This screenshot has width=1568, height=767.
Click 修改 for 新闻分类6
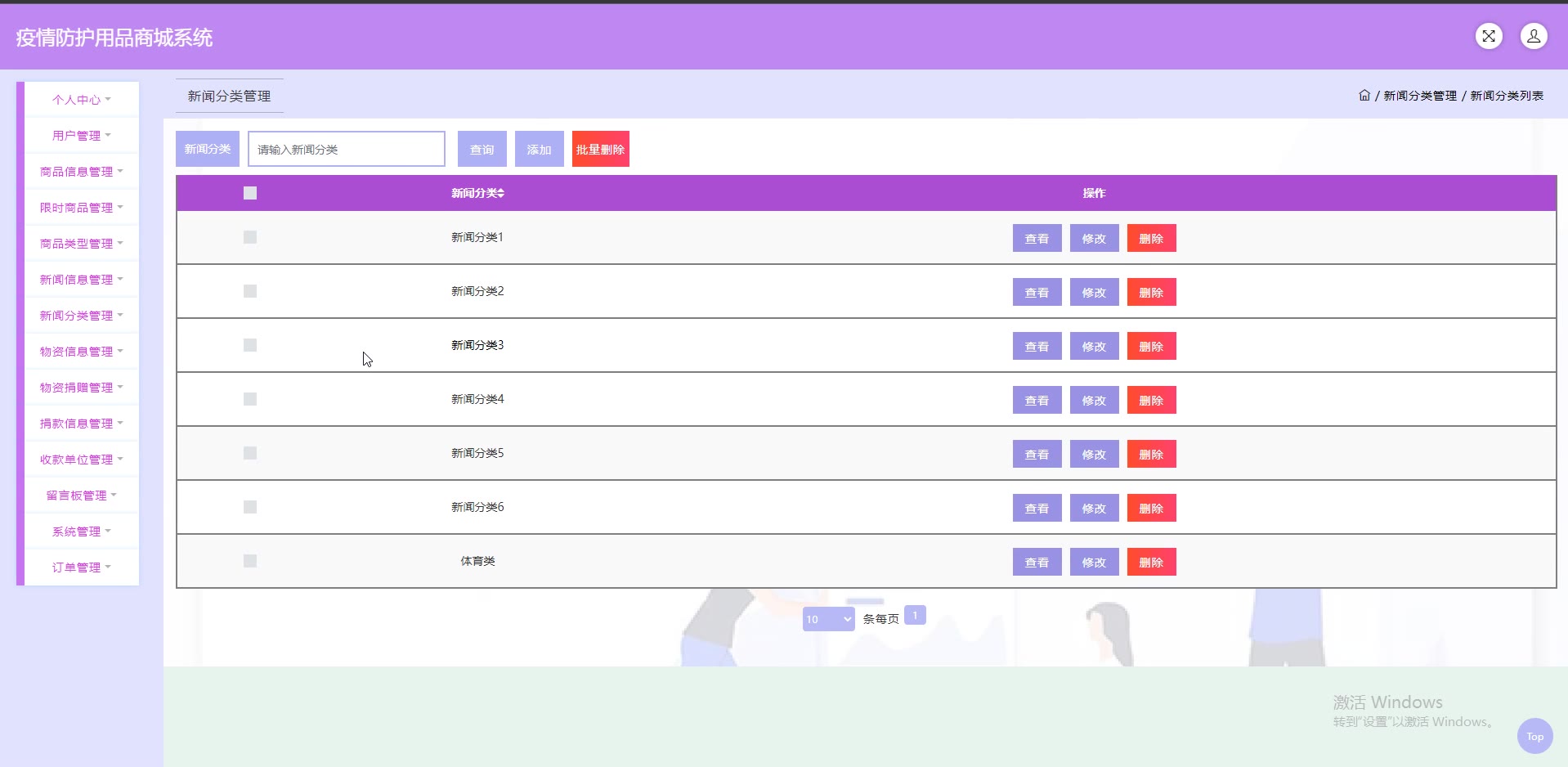(x=1095, y=508)
